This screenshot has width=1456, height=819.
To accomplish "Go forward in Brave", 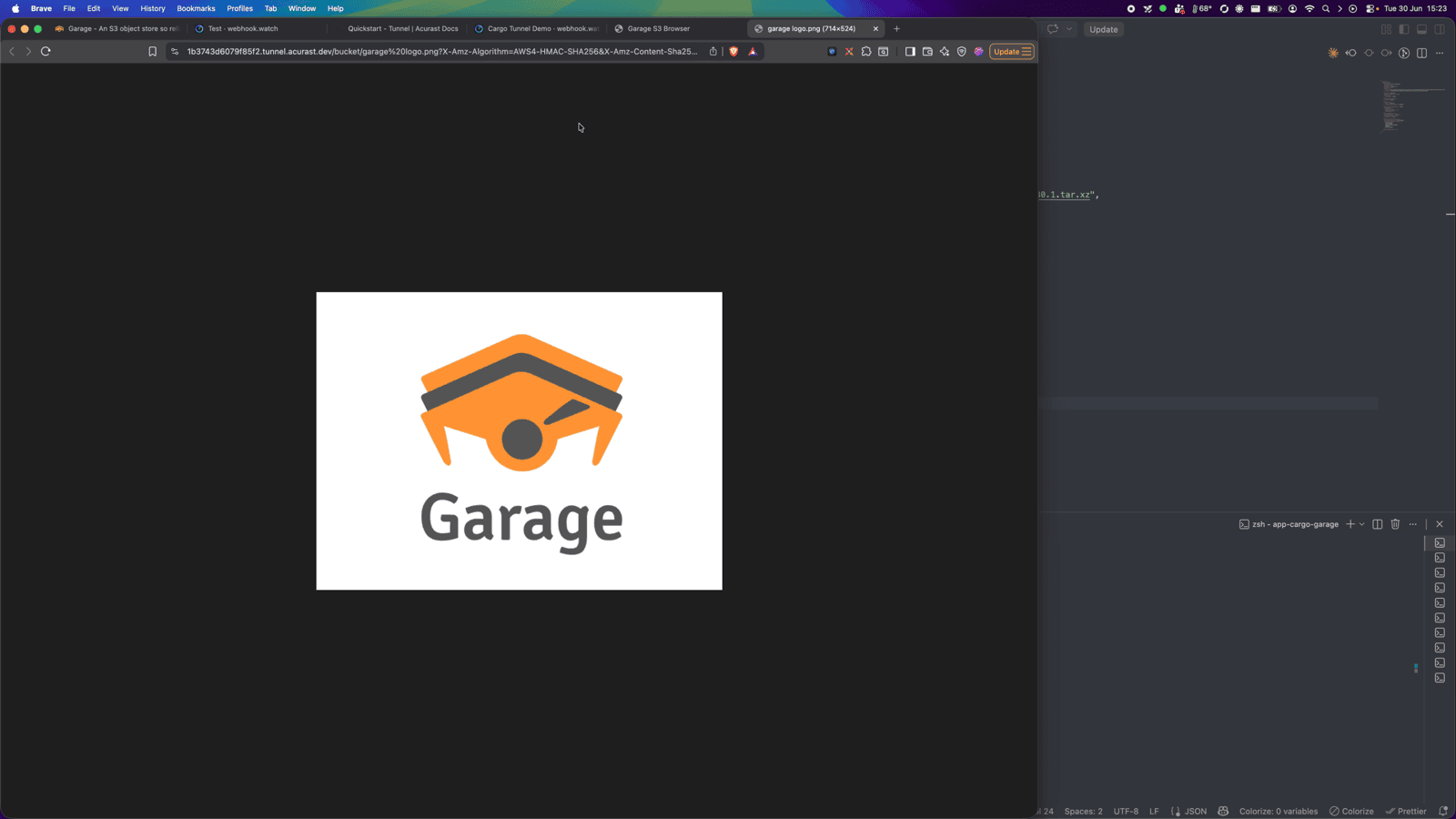I will 28,51.
